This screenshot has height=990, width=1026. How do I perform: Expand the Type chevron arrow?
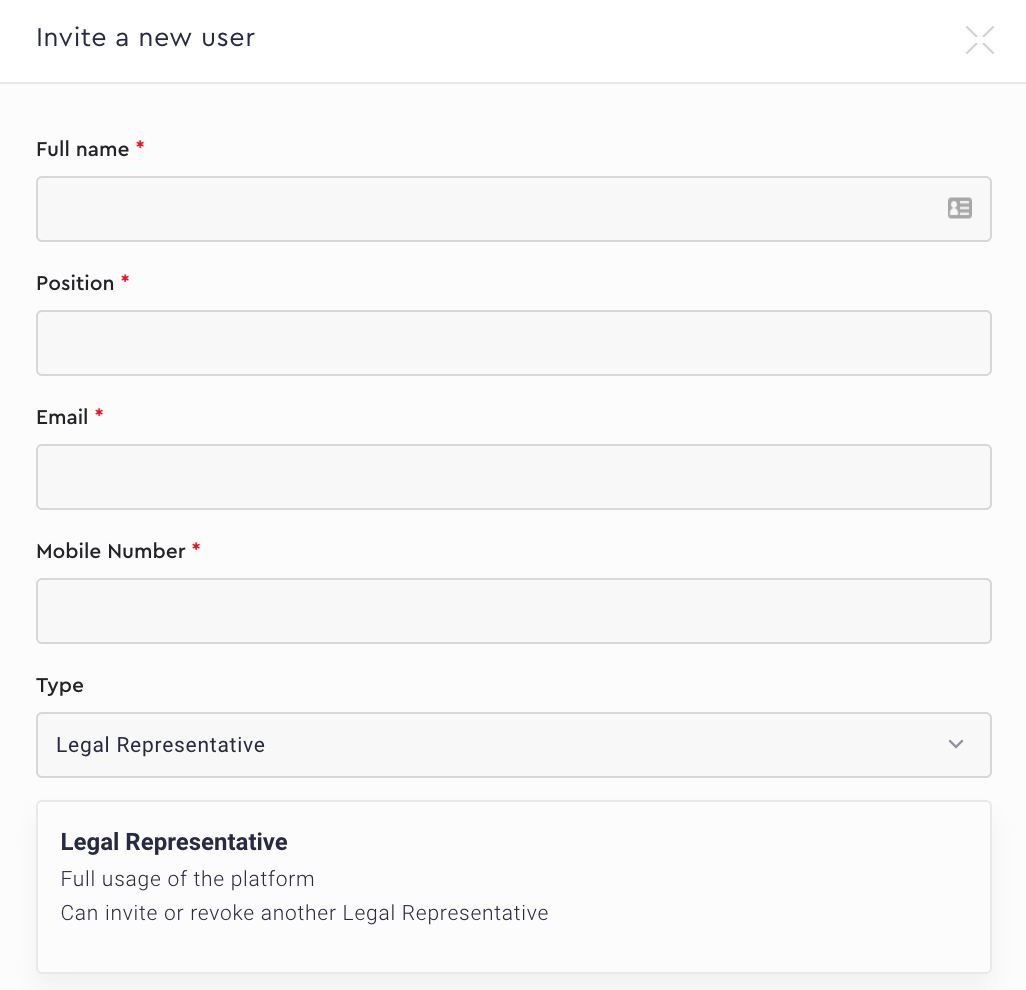coord(956,744)
